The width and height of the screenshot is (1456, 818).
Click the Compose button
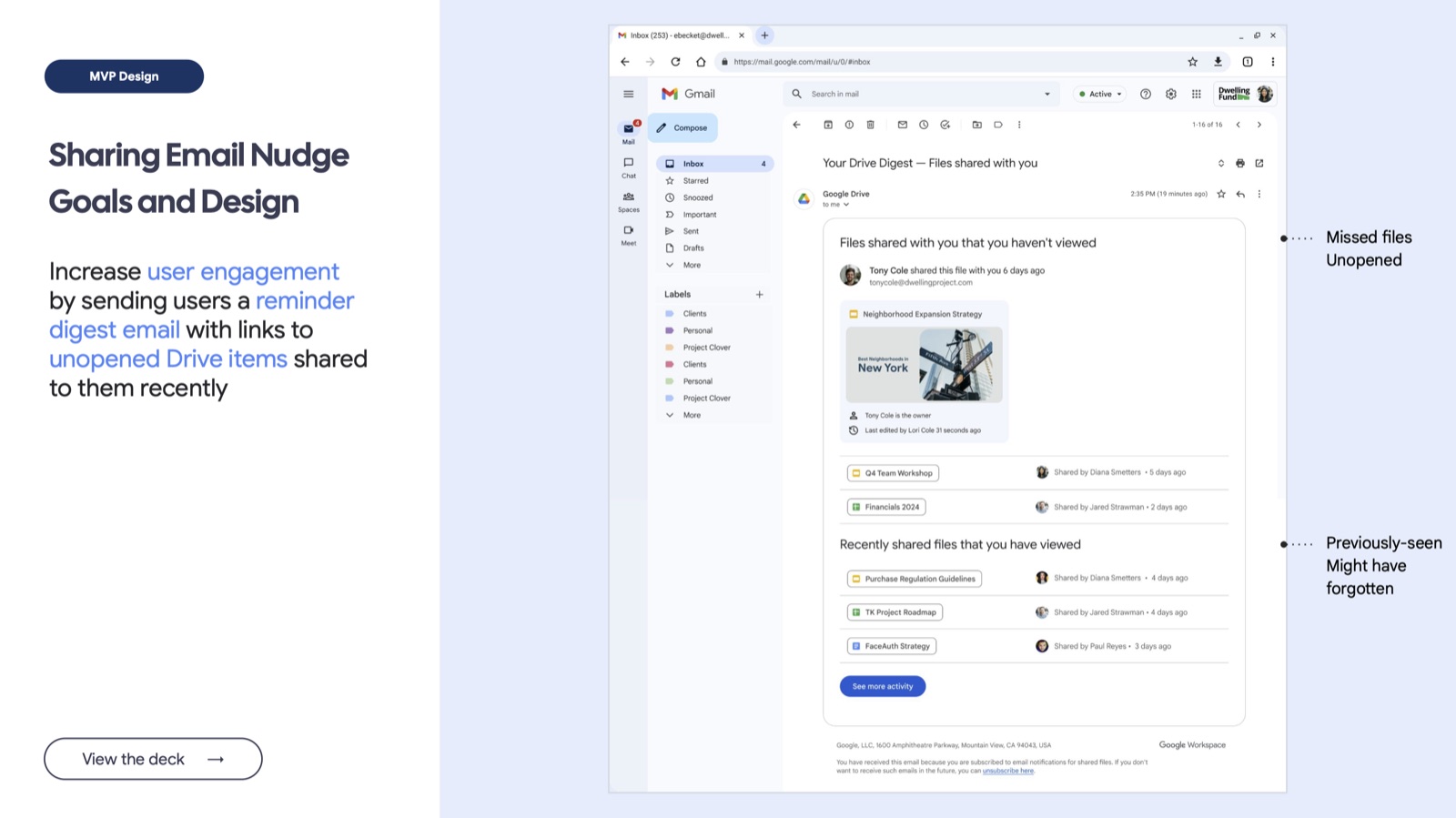pyautogui.click(x=682, y=127)
